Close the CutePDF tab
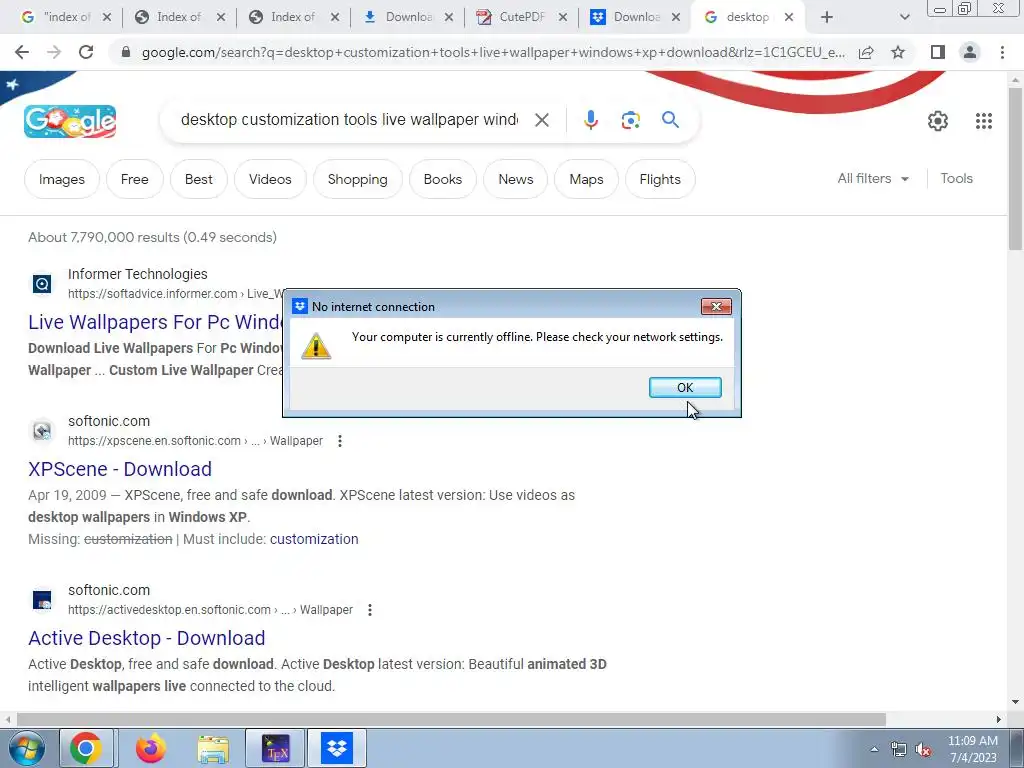The height and width of the screenshot is (768, 1024). (x=563, y=17)
